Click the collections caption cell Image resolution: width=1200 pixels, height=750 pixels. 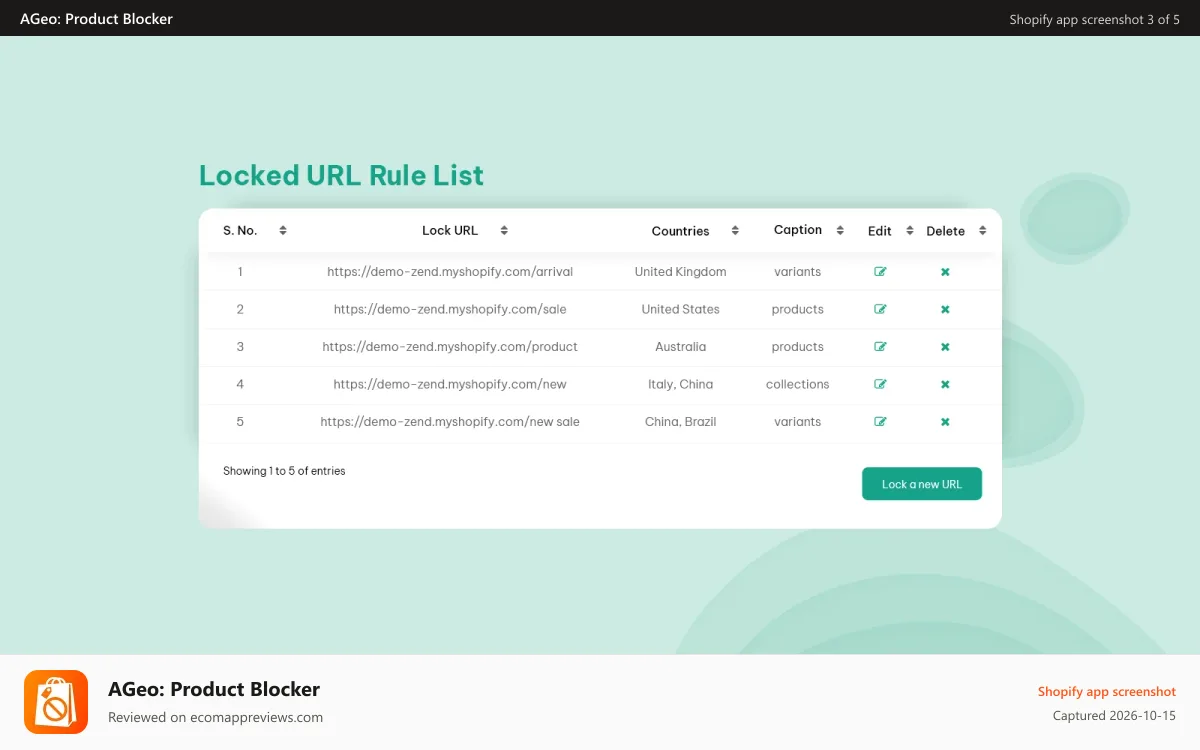[798, 384]
